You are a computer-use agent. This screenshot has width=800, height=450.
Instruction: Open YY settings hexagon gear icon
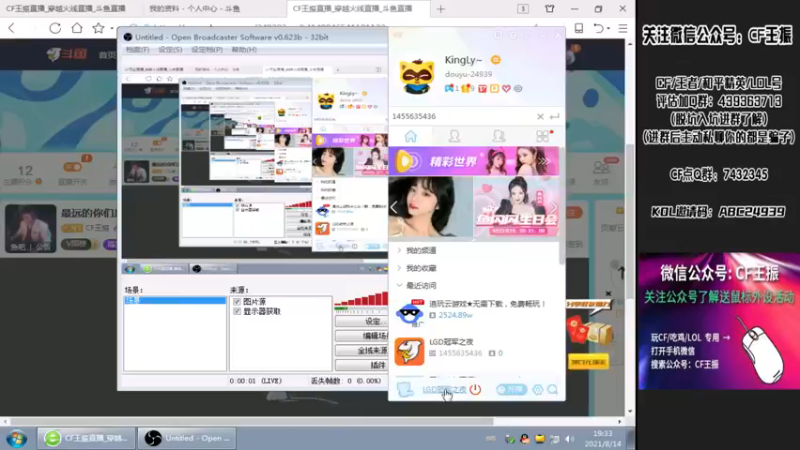pyautogui.click(x=538, y=389)
